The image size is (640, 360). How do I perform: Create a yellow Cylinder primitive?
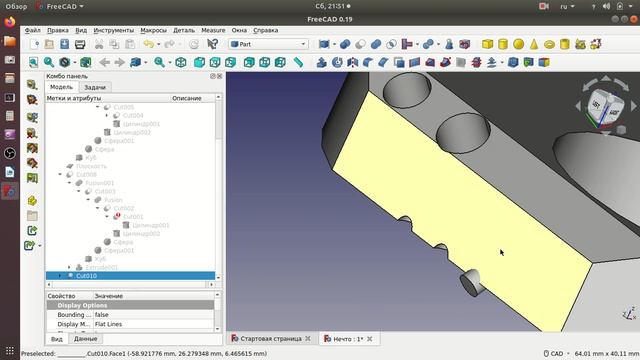[x=503, y=44]
